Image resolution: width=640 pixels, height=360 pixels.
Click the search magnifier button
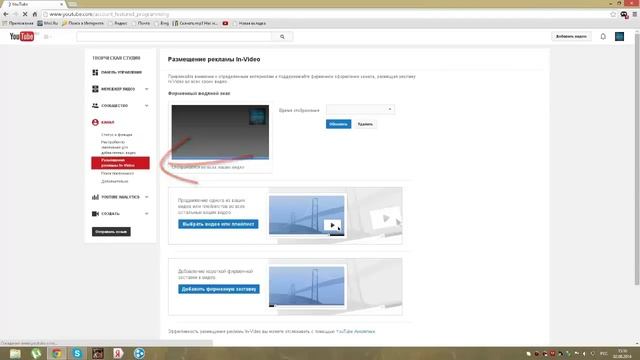282,37
